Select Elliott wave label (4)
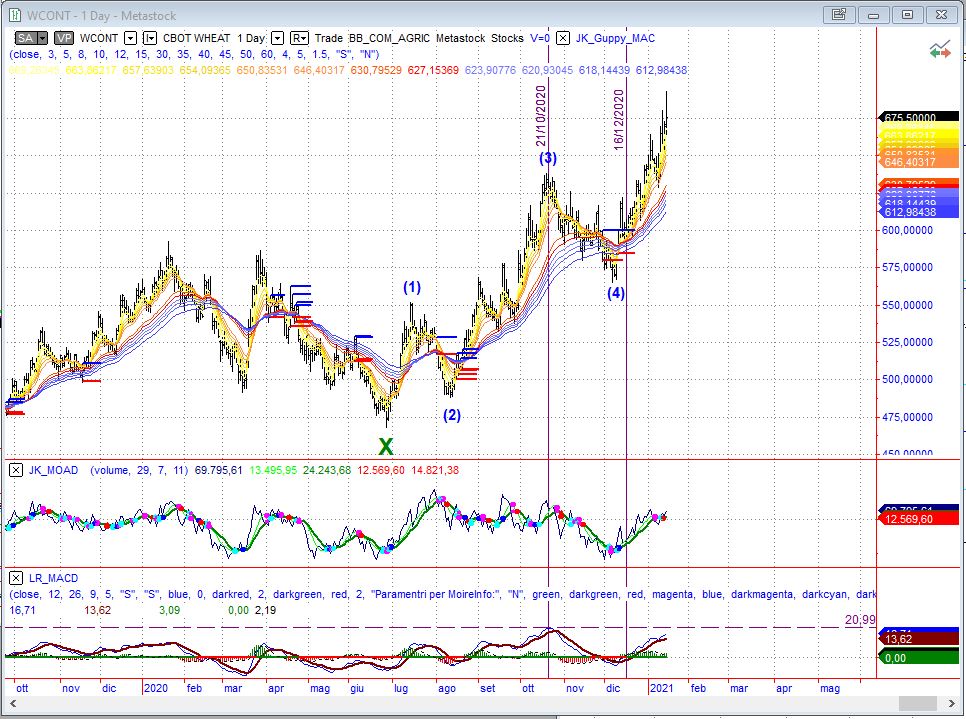Screen dimensions: 966x719 pyautogui.click(x=616, y=293)
